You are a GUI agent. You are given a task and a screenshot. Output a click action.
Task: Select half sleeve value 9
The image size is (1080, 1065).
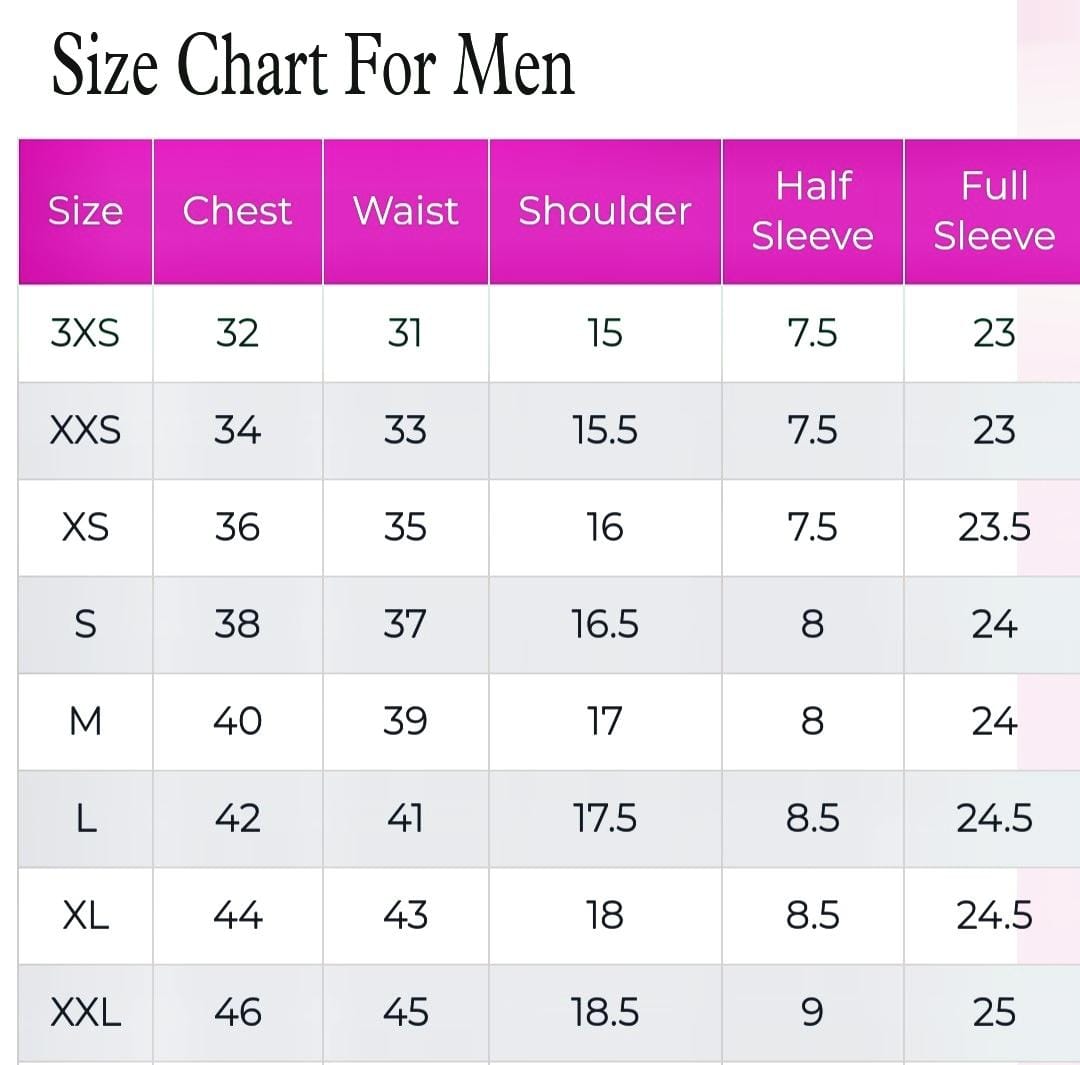[812, 1013]
